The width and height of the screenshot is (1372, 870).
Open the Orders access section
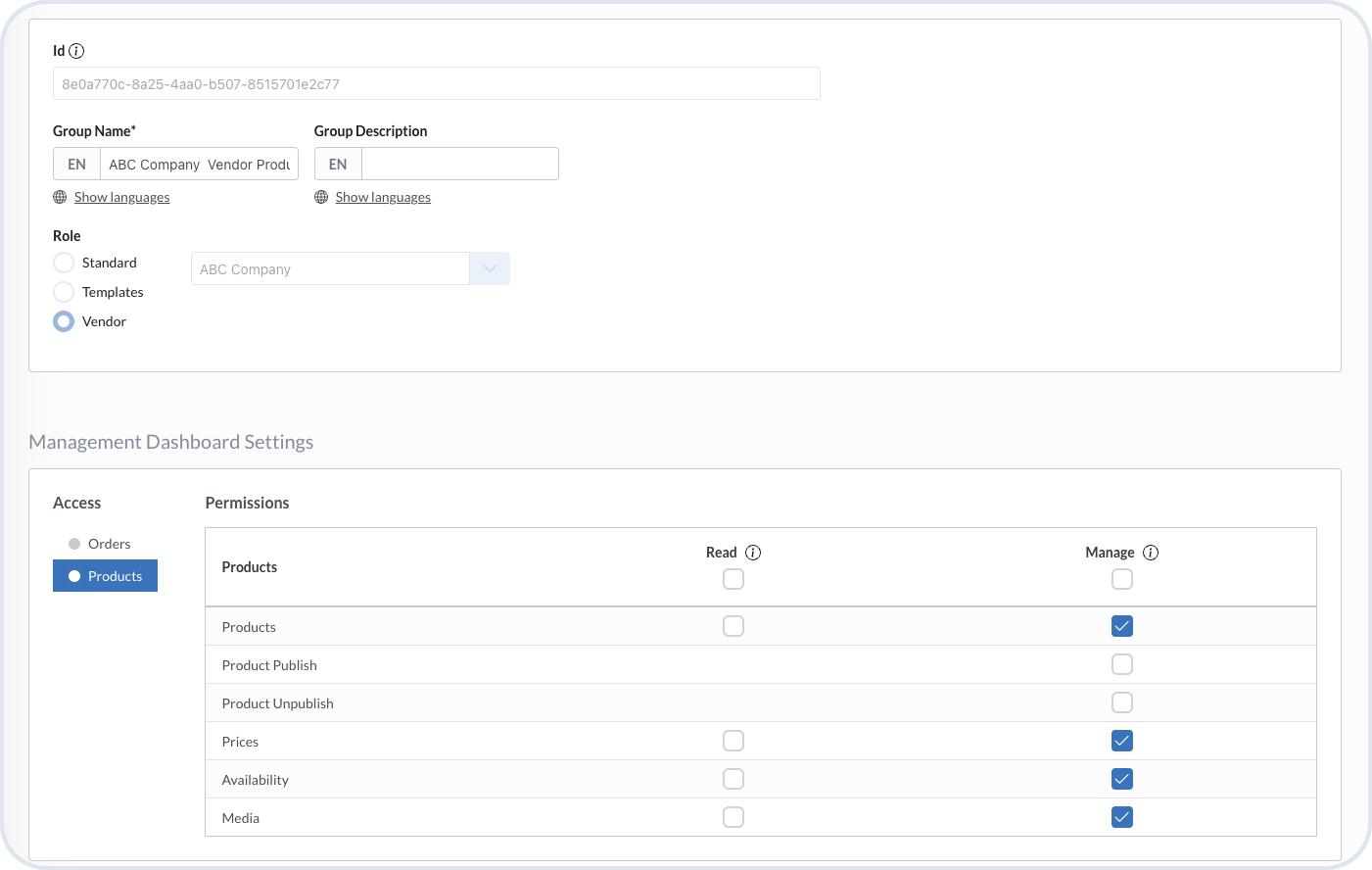108,544
